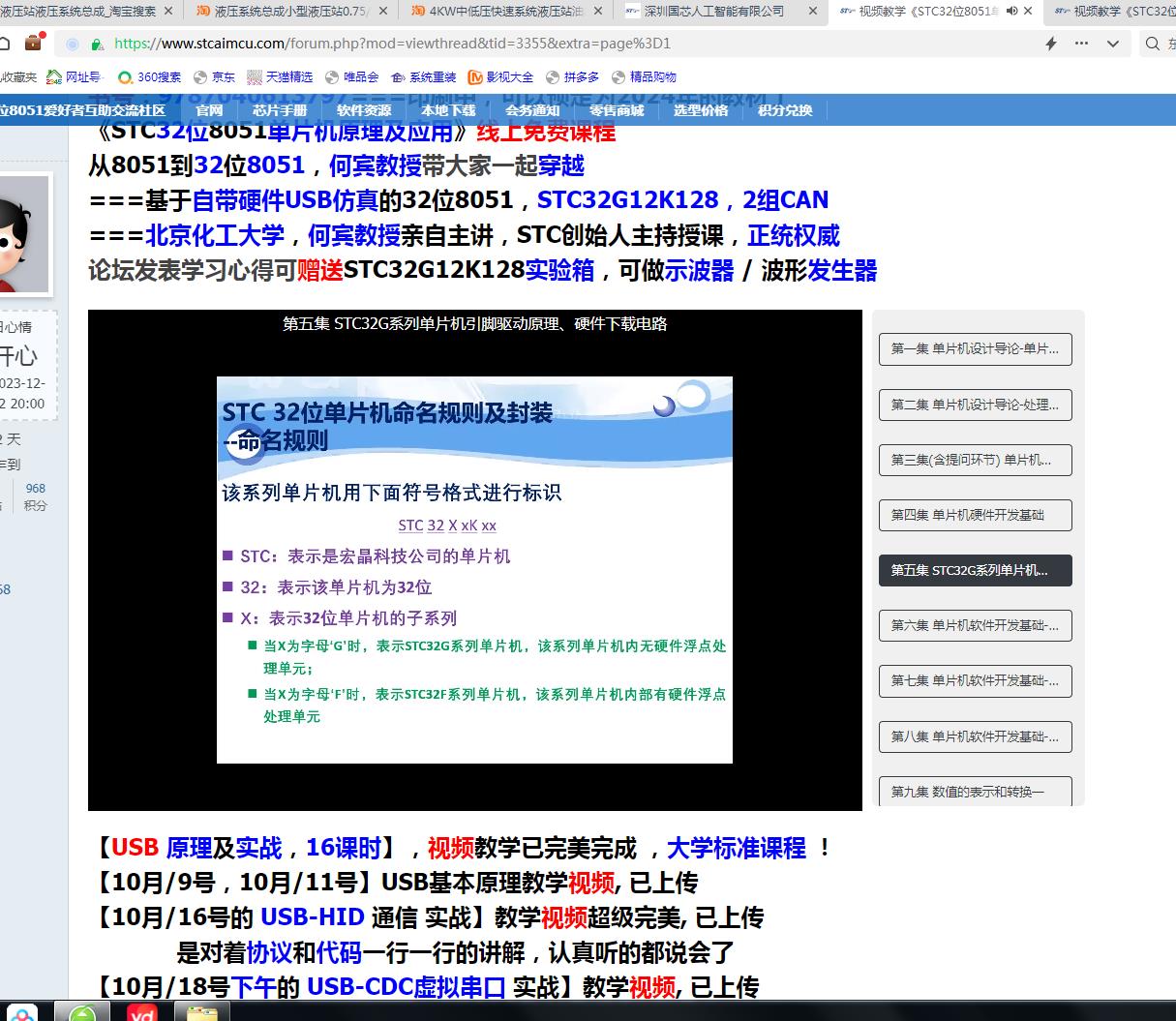Play 第一集 单片机设计导论-单片 episode
The image size is (1176, 1021).
tap(976, 348)
